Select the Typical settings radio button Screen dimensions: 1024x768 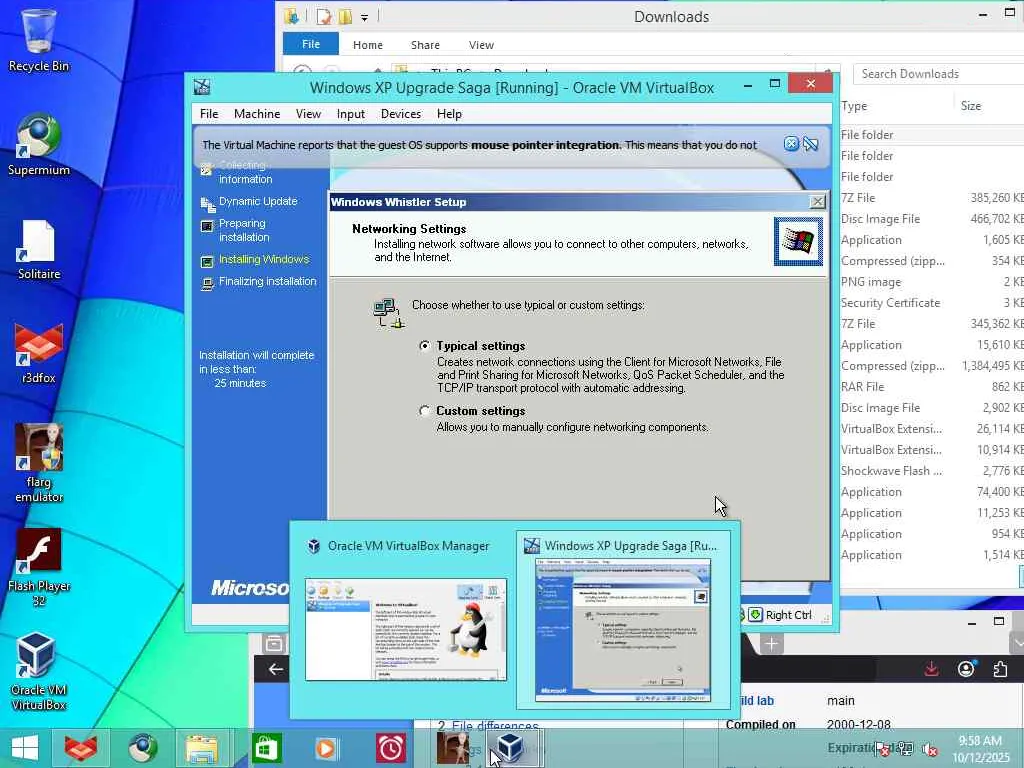[x=424, y=345]
